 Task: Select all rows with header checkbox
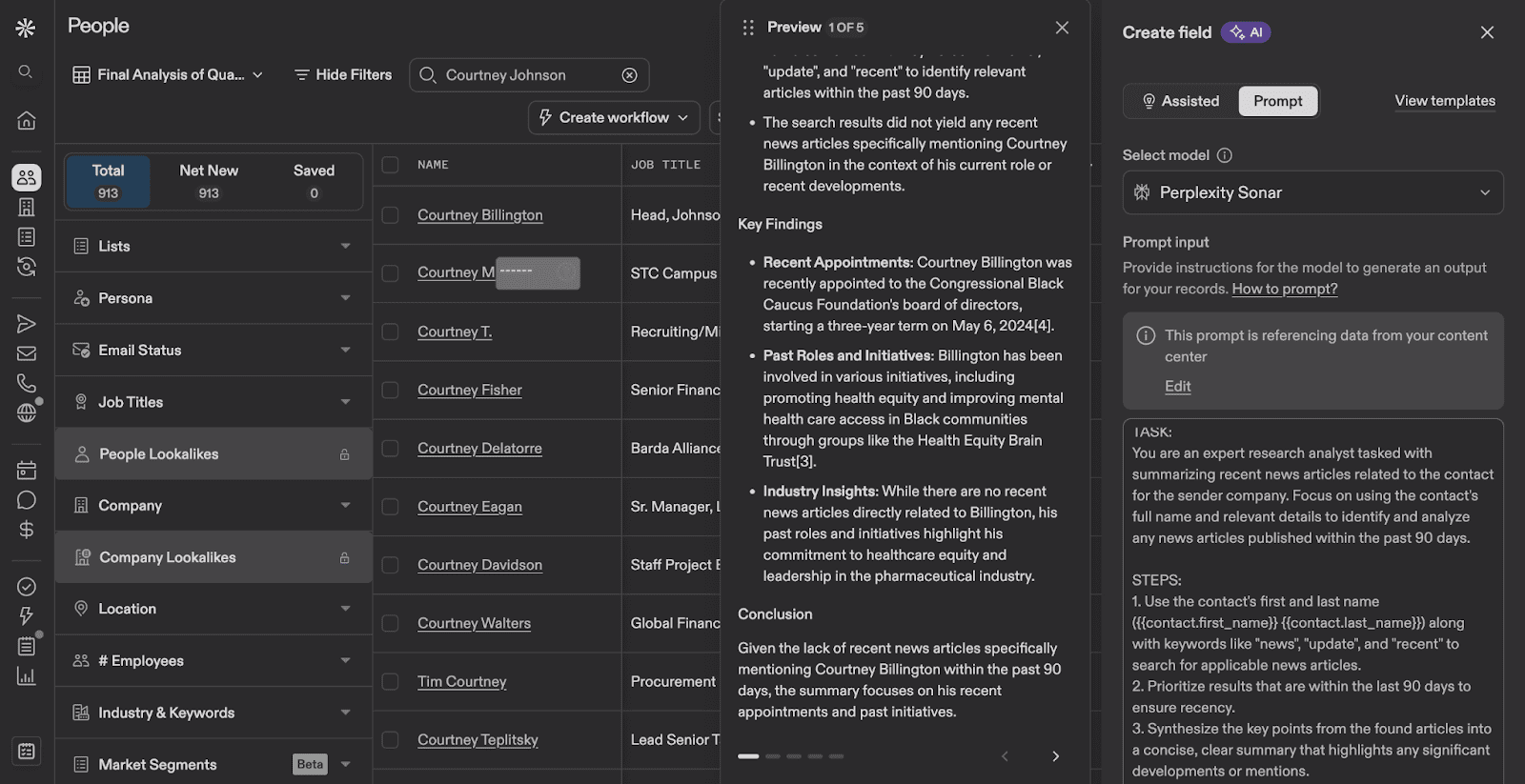[x=390, y=165]
